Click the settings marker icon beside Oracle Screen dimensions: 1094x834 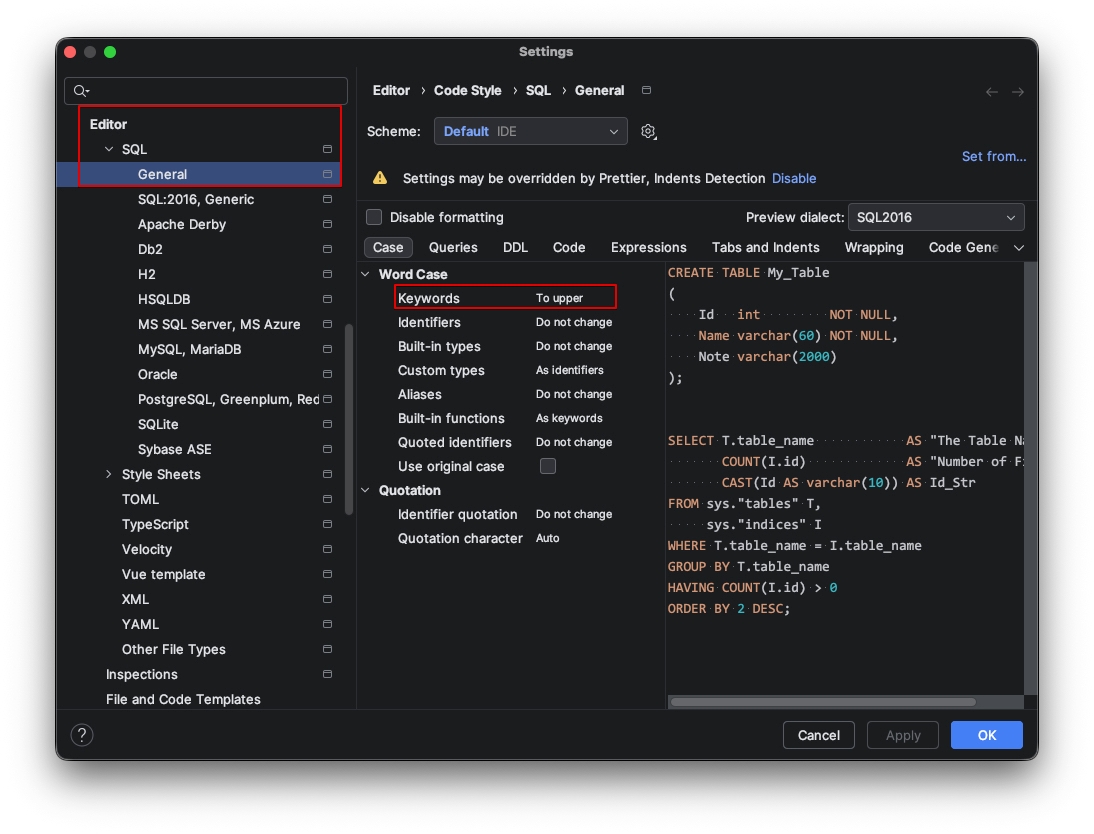pyautogui.click(x=327, y=374)
